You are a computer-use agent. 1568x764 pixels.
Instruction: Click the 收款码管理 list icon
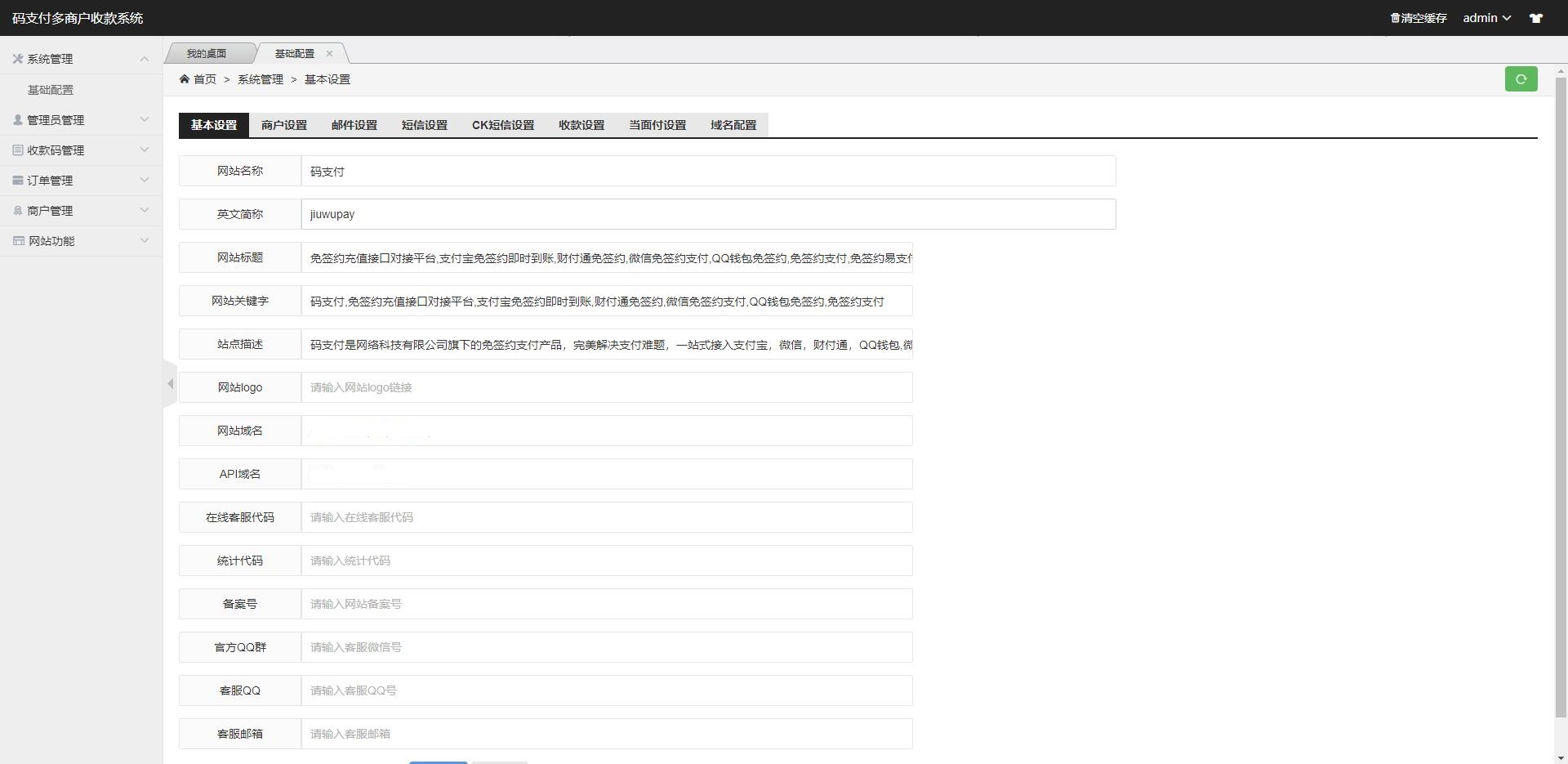(18, 150)
